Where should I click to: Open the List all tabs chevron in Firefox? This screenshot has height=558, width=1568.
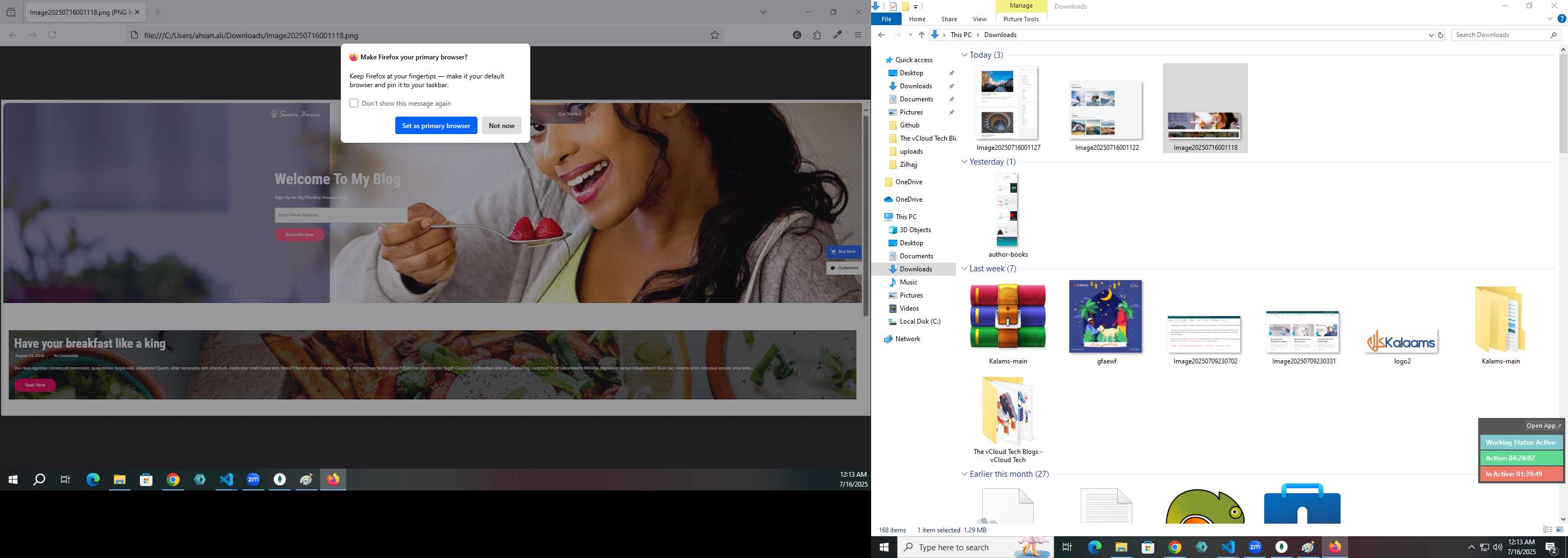coord(763,12)
